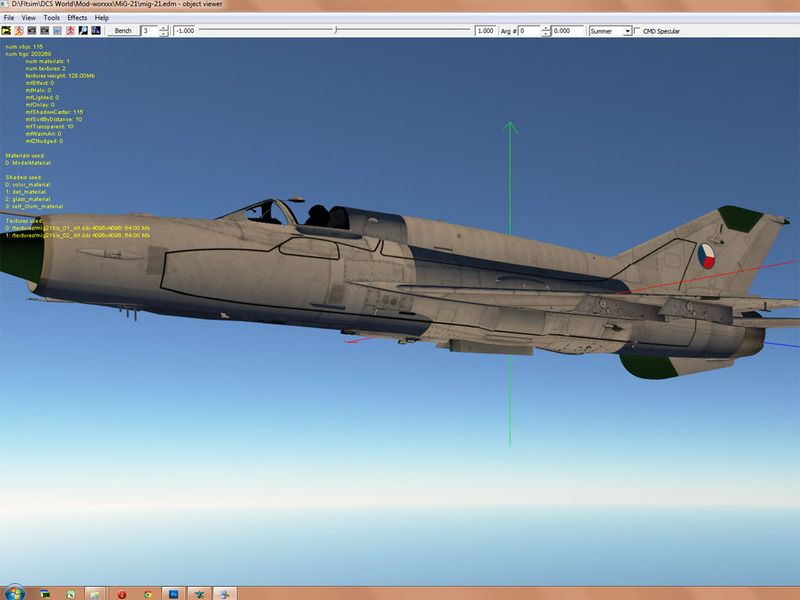800x600 pixels.
Task: Click the argument slider handle
Action: pos(335,31)
